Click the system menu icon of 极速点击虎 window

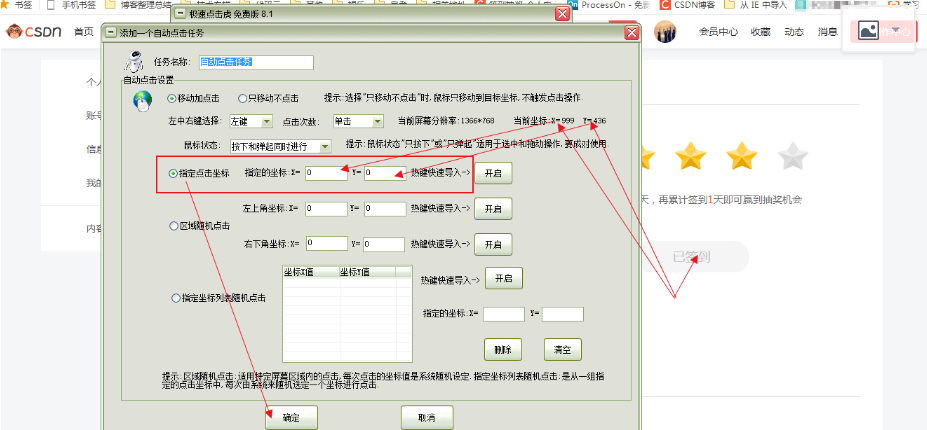click(179, 13)
